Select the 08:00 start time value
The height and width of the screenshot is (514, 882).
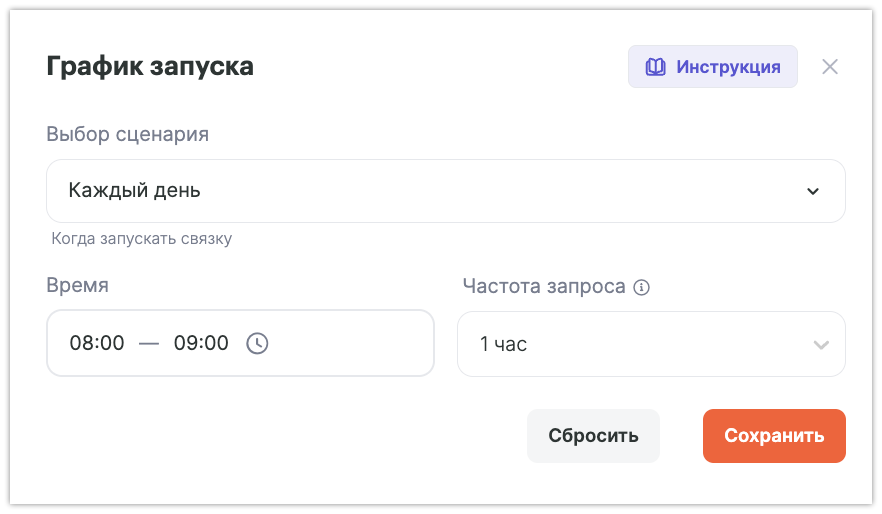click(x=97, y=343)
